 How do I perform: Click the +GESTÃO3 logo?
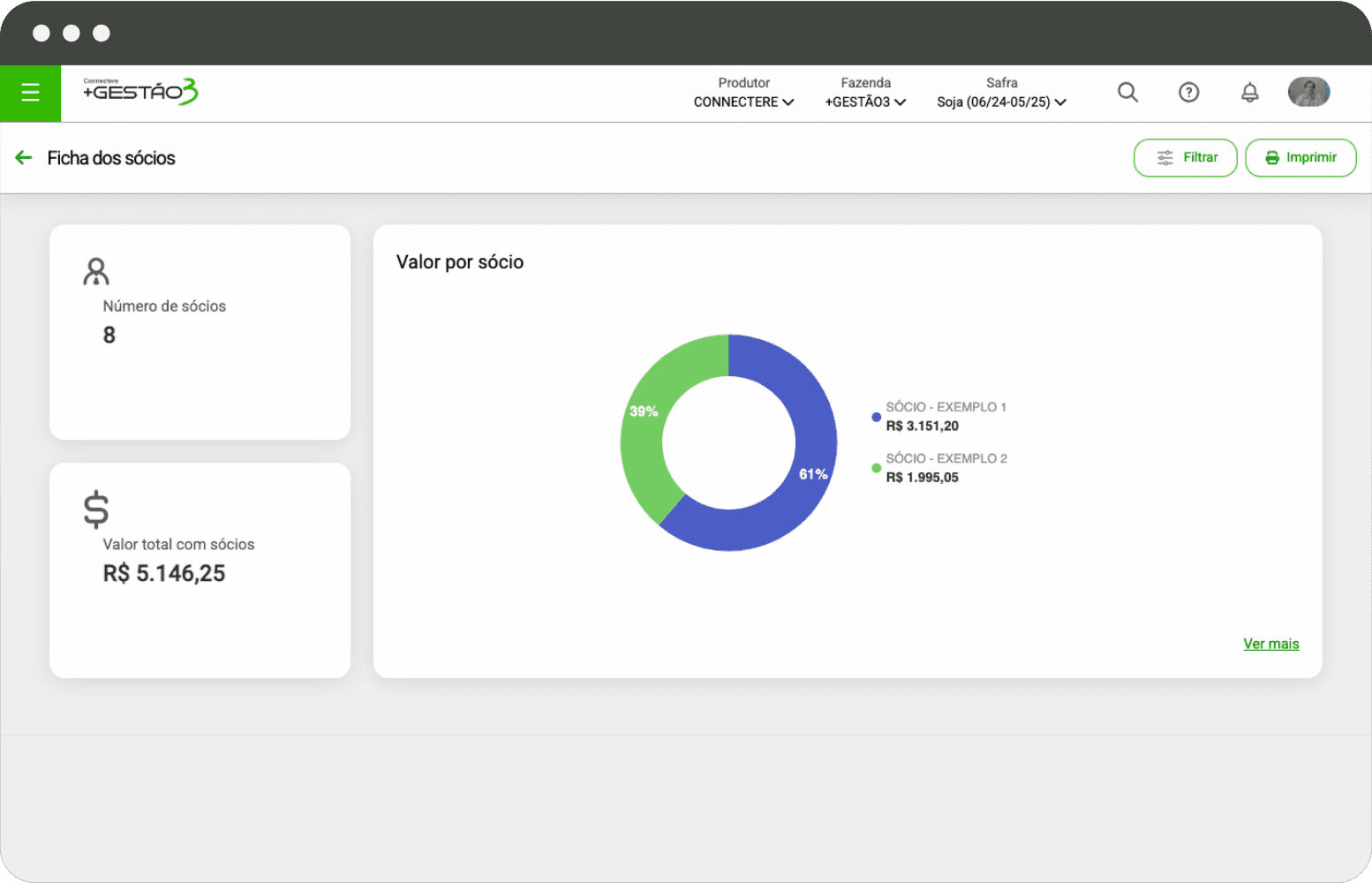[x=140, y=92]
